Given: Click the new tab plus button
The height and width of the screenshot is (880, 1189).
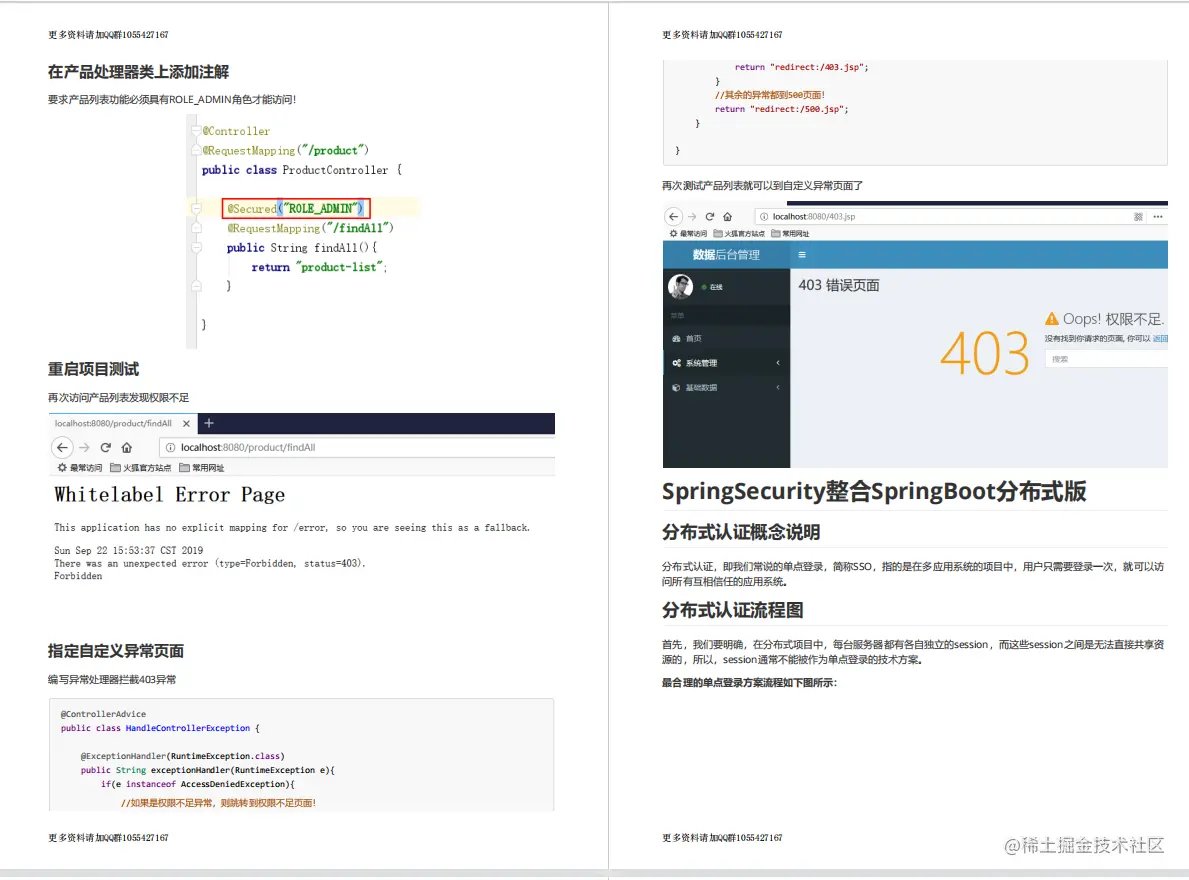Looking at the screenshot, I should [210, 423].
